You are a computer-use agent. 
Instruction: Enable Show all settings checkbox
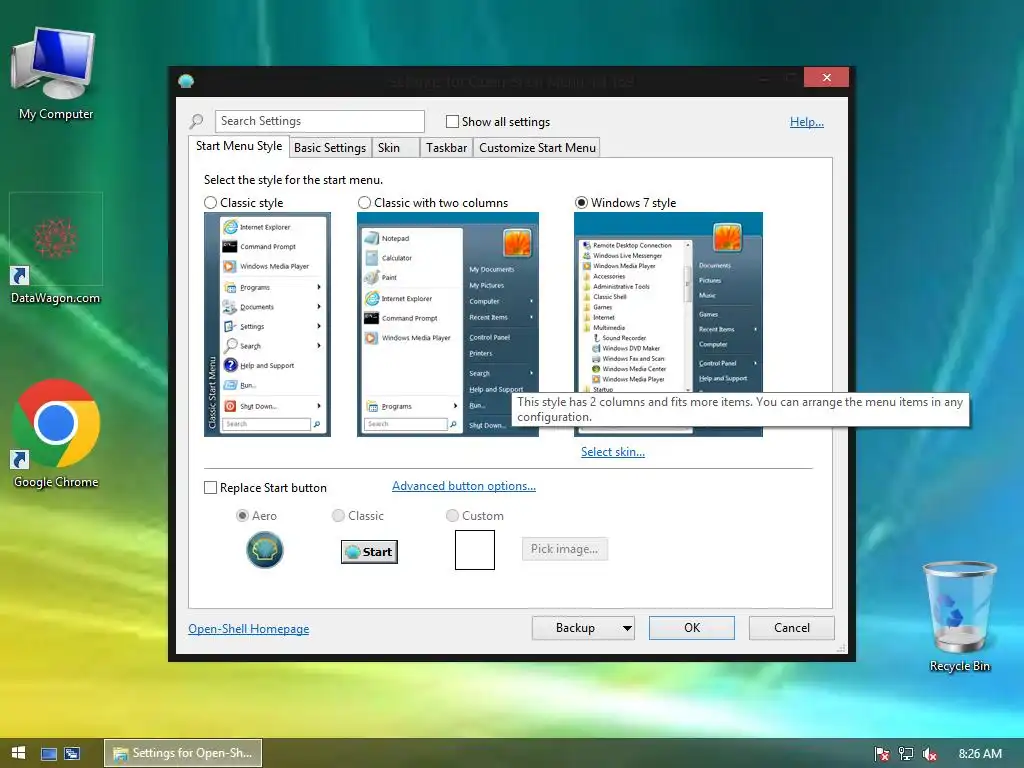452,121
